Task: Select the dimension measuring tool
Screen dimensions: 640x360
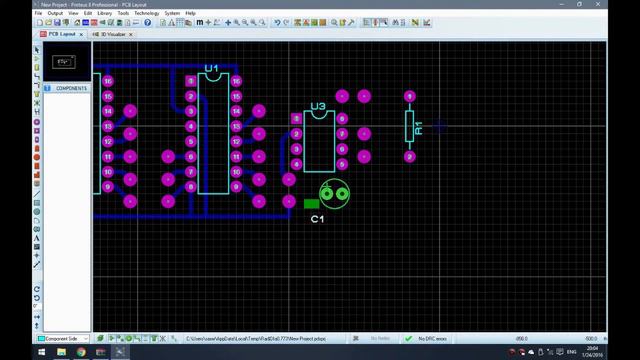Action: [37, 264]
